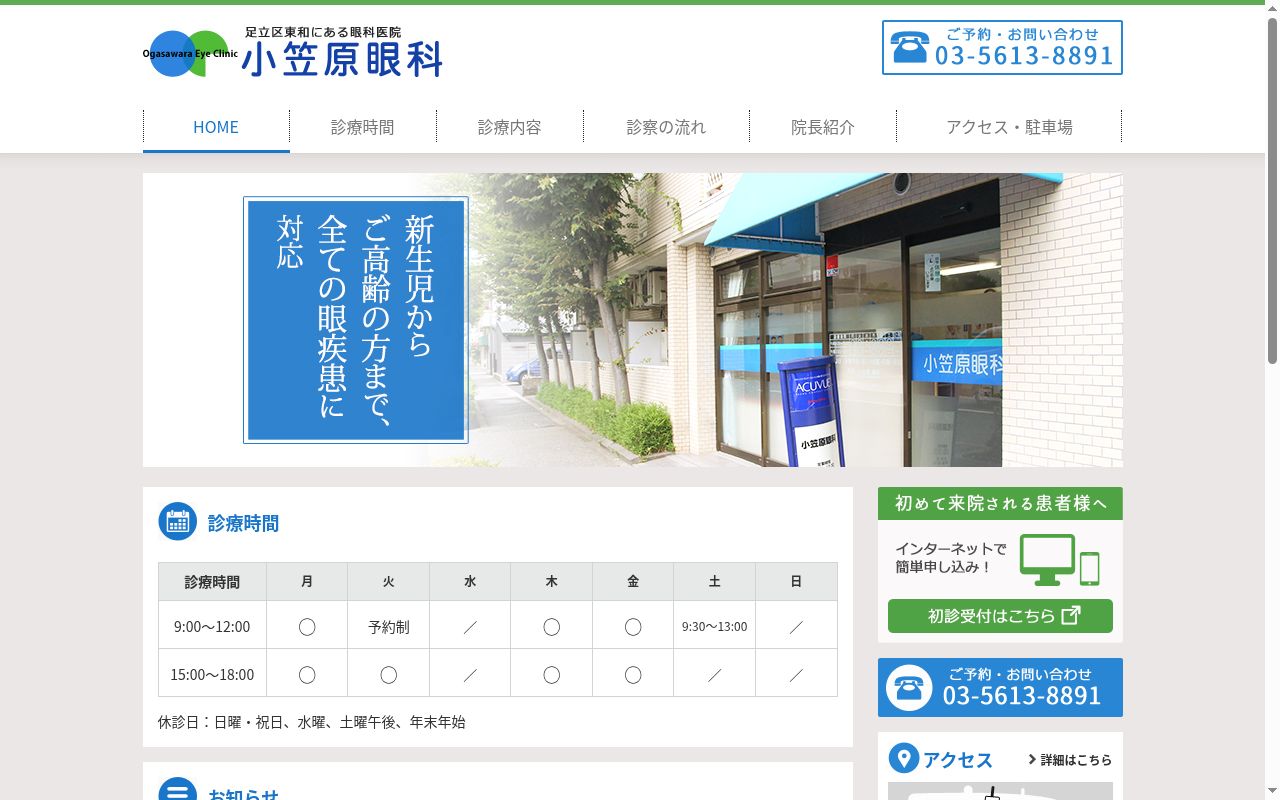
Task: Click the 予約制 cell under Tuesday
Action: coord(389,626)
